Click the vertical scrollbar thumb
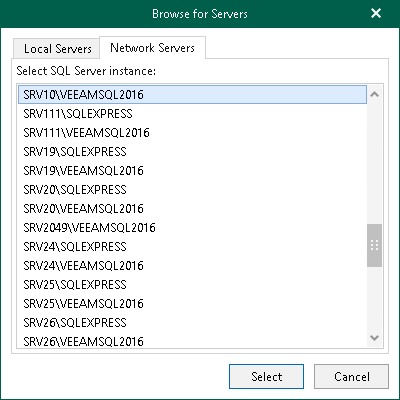The image size is (400, 400). click(x=374, y=245)
